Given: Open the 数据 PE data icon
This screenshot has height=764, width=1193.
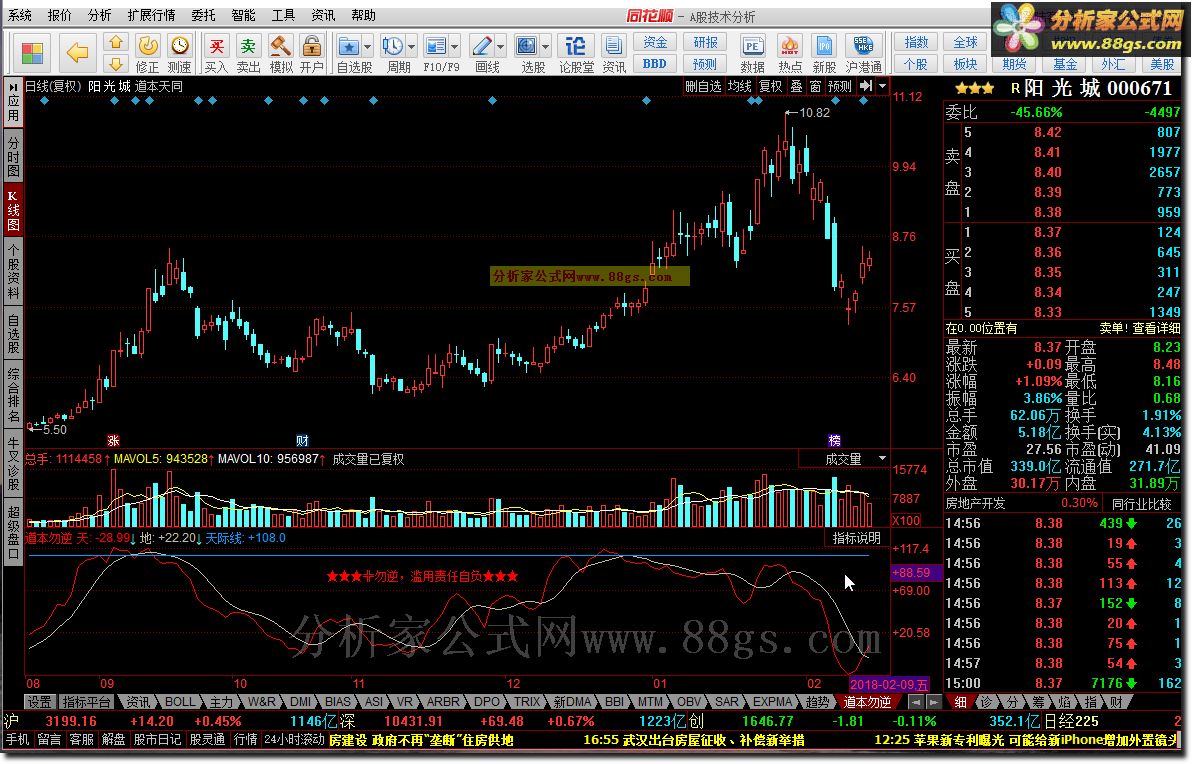Looking at the screenshot, I should click(752, 54).
